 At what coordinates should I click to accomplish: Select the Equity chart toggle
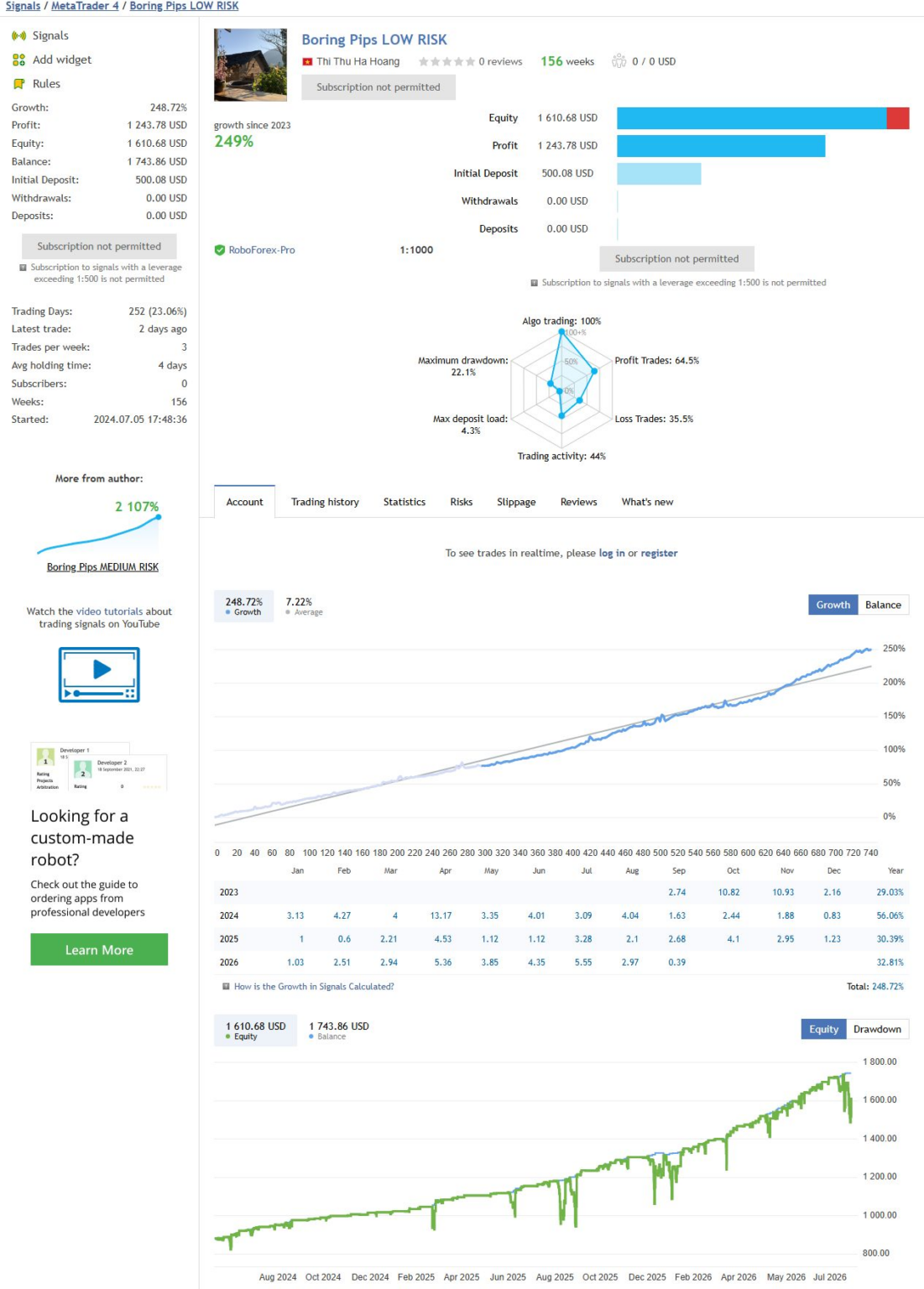(823, 1030)
